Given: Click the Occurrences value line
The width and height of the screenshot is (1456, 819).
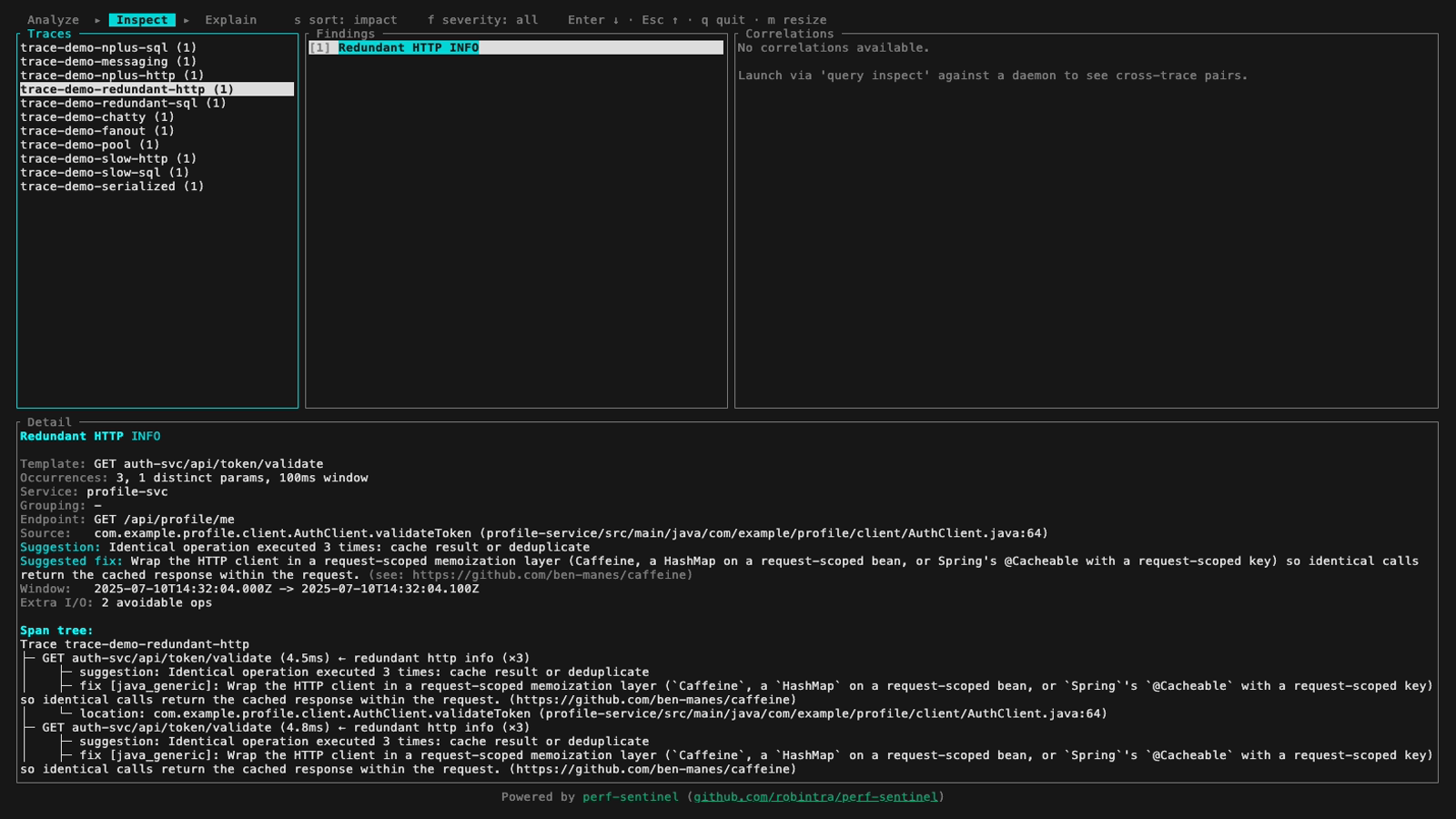Looking at the screenshot, I should coord(194,478).
